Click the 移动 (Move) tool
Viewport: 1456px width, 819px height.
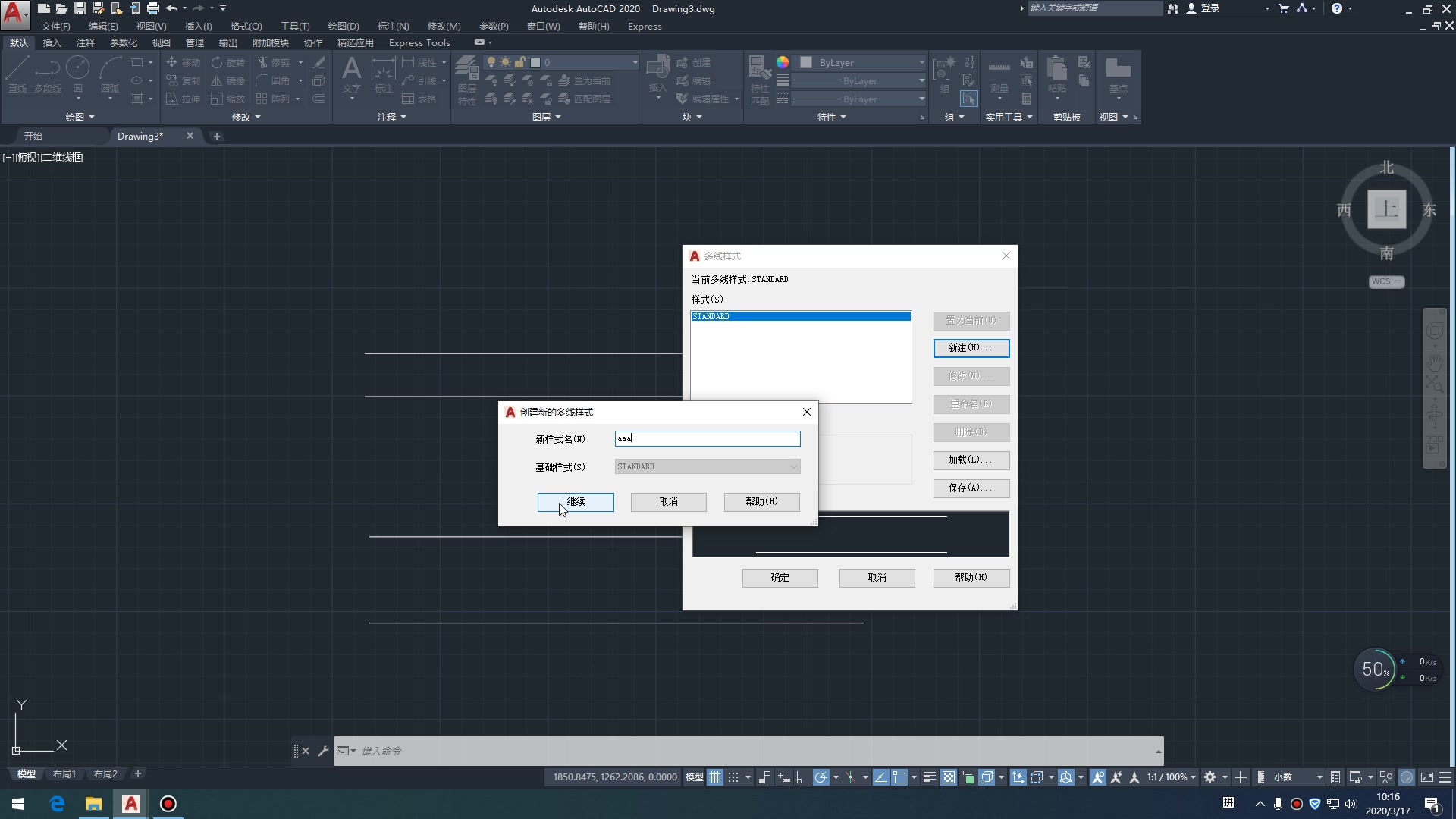point(183,62)
